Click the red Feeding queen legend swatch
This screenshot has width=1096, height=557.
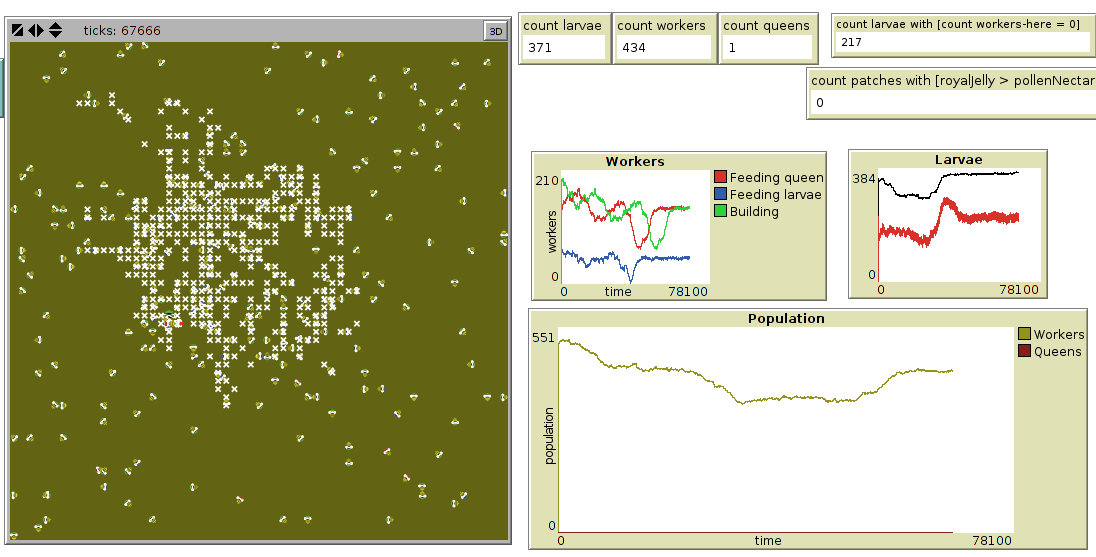coord(720,177)
